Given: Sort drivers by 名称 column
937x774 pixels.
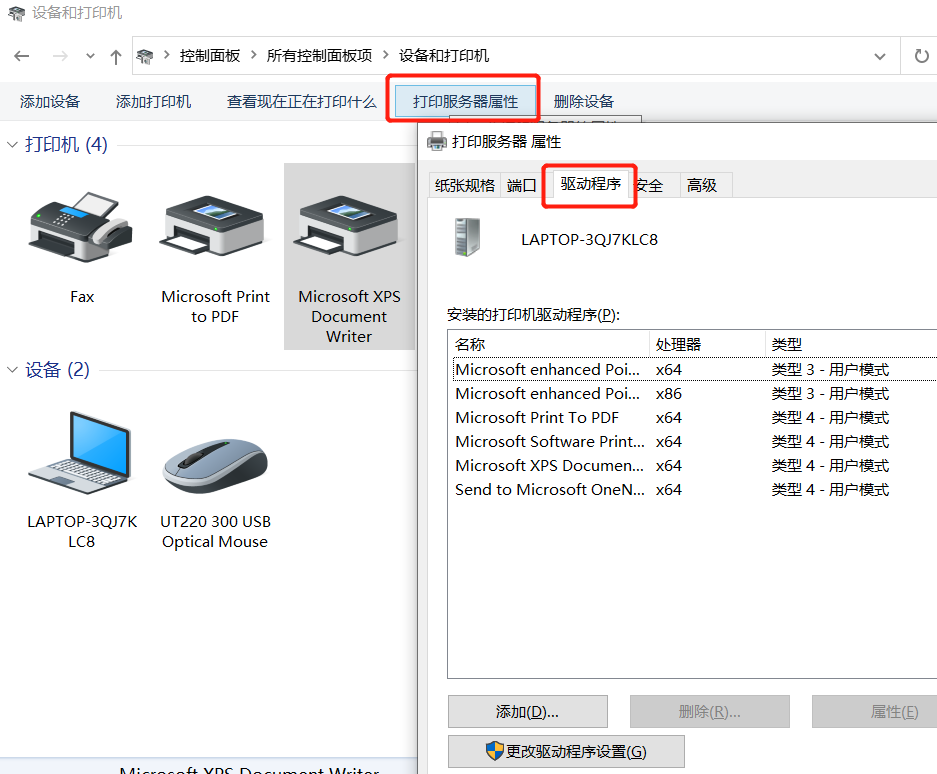Looking at the screenshot, I should (x=549, y=344).
